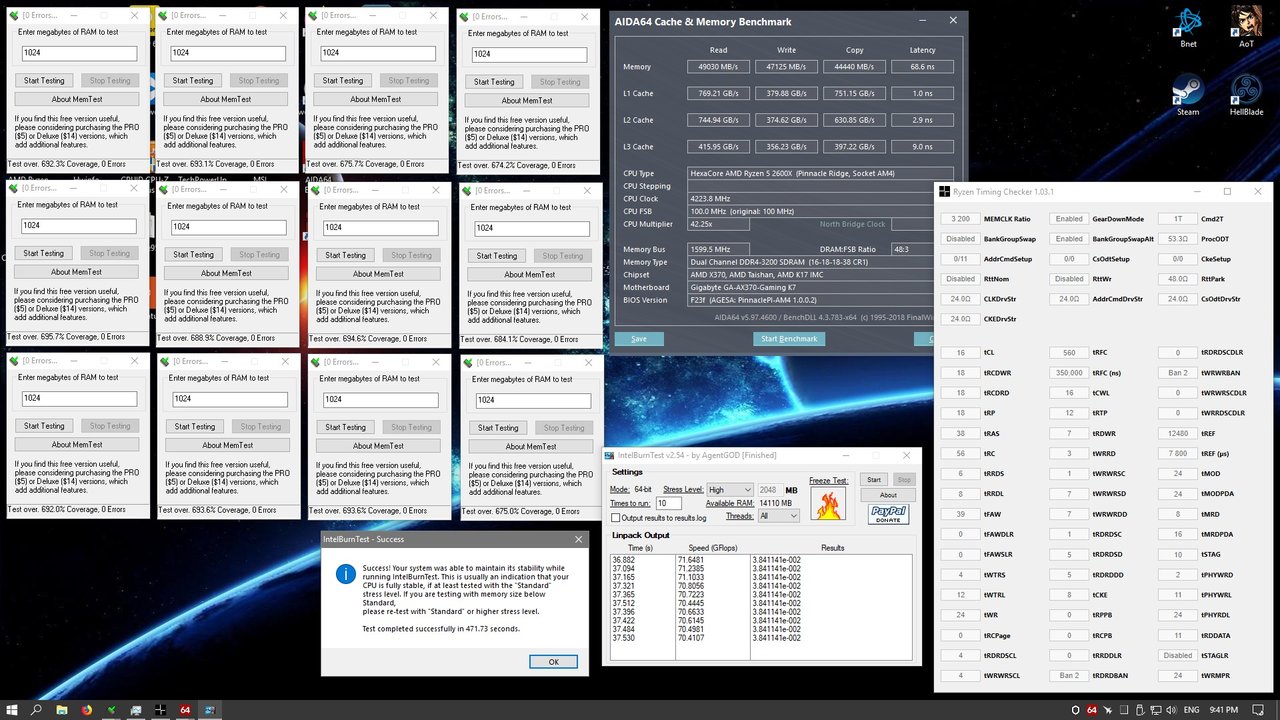Click the Memory Latency value 68.6 ns
The width and height of the screenshot is (1280, 720).
click(x=922, y=67)
